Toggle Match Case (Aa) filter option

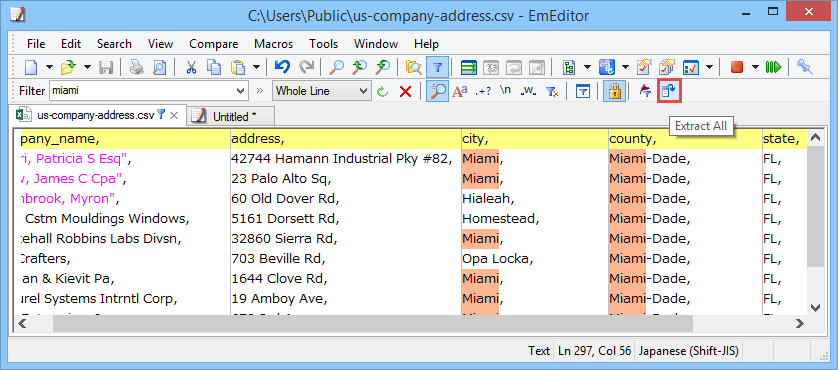[460, 91]
